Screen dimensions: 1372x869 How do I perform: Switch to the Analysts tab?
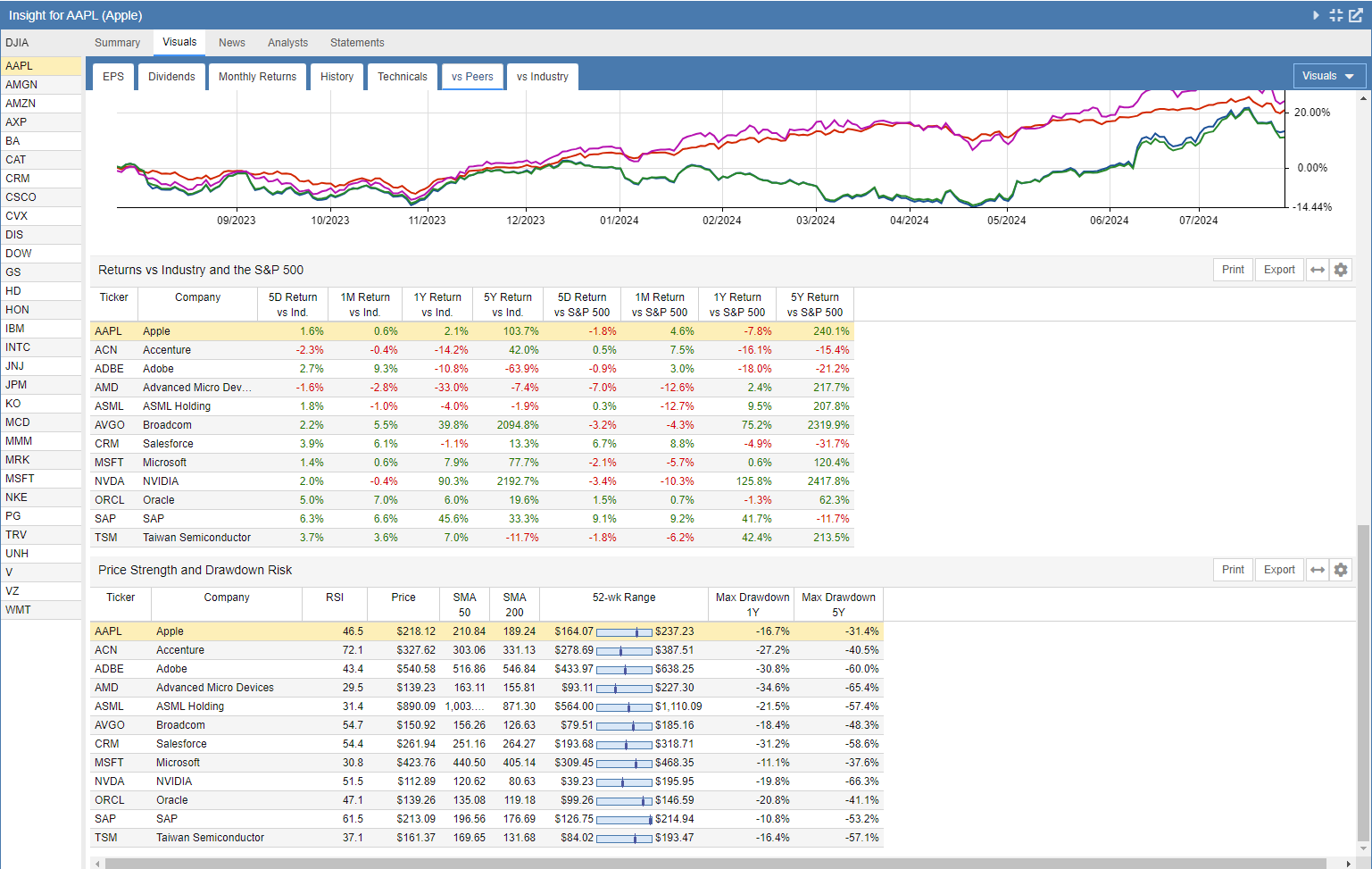[x=287, y=43]
